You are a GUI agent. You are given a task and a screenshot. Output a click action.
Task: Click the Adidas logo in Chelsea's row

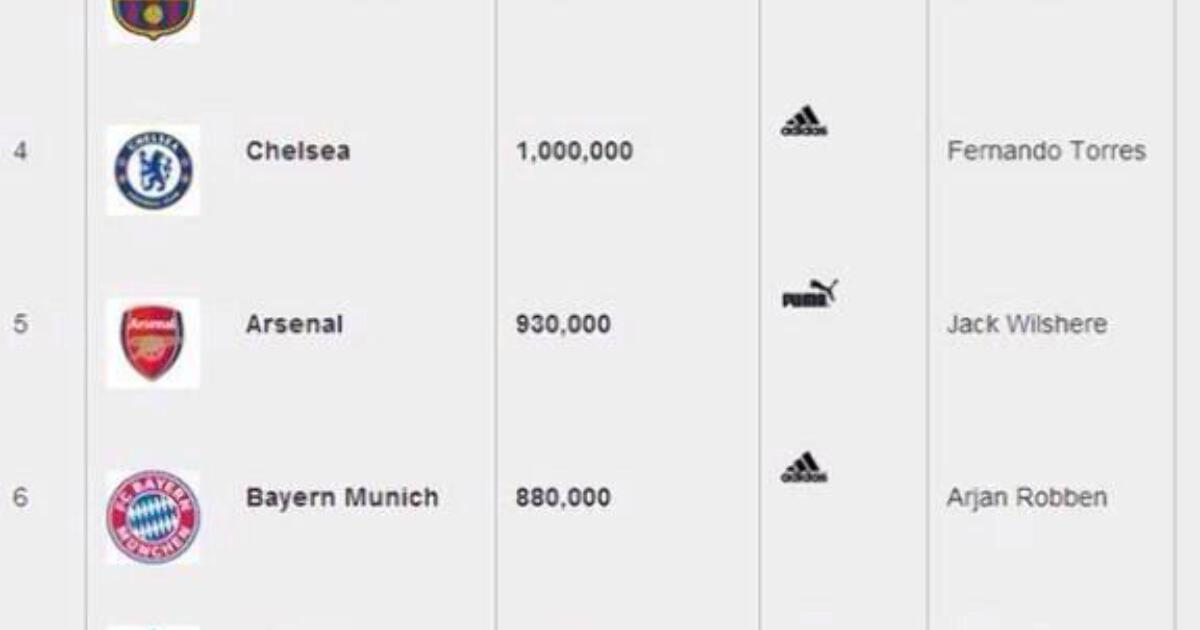tap(804, 120)
